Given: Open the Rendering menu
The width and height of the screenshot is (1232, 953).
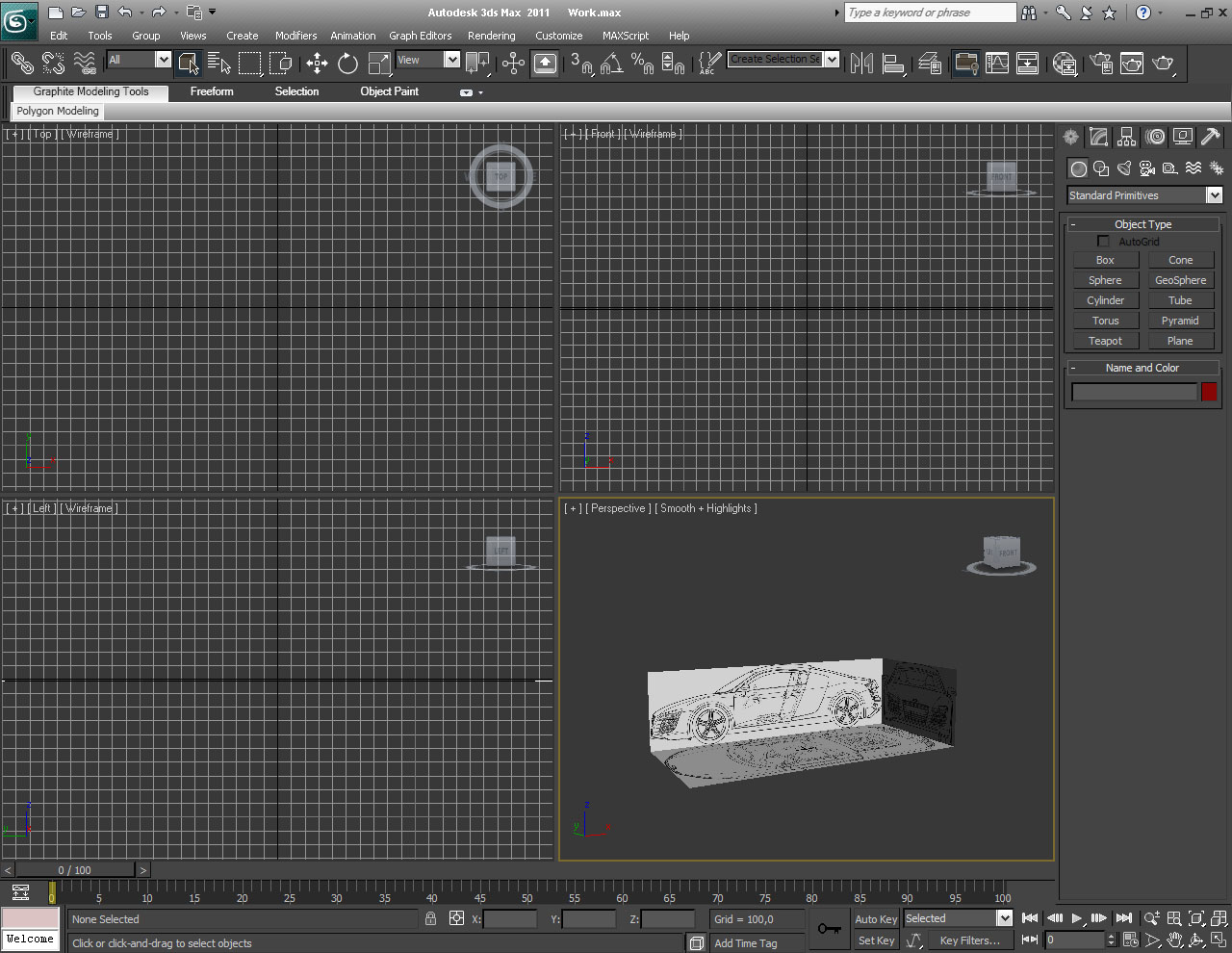Looking at the screenshot, I should (492, 36).
